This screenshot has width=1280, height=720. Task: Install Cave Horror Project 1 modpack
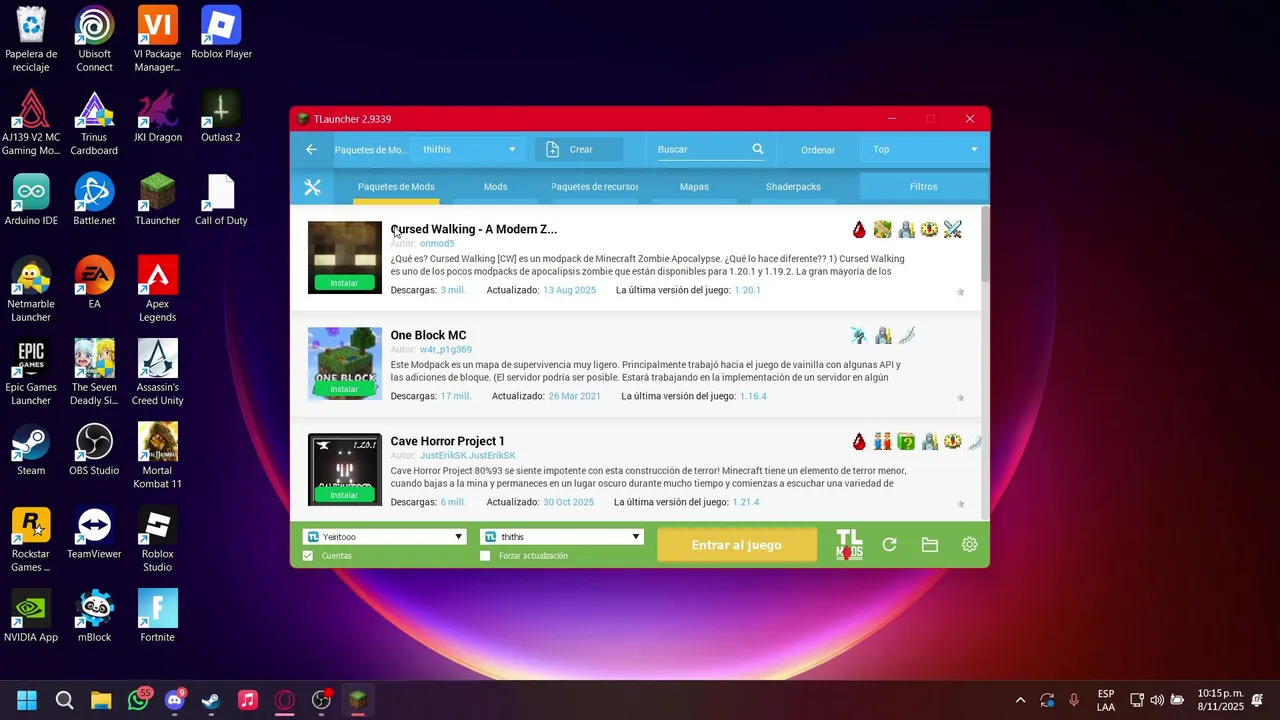click(x=344, y=495)
